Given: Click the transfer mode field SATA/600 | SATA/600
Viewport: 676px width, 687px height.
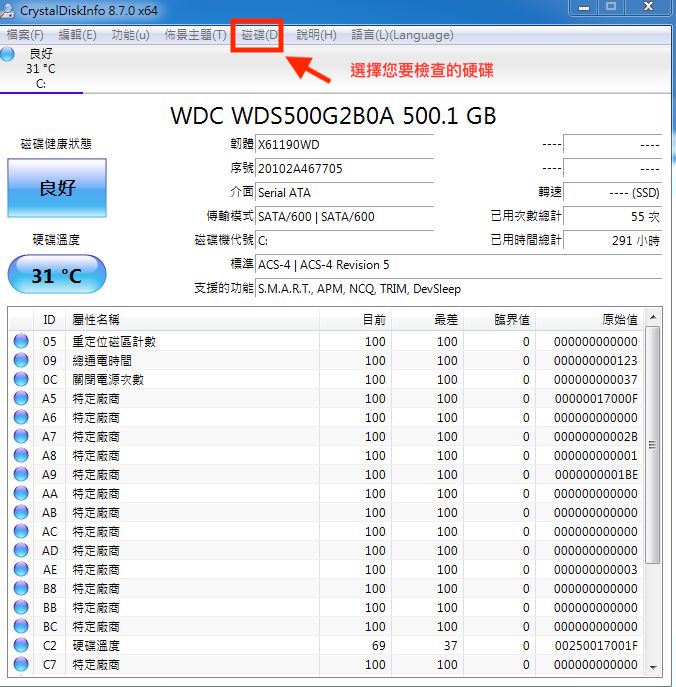Looking at the screenshot, I should click(x=344, y=216).
